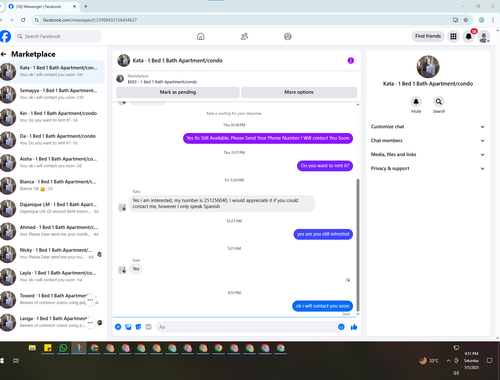Open Task View on the taskbar

[16, 360]
